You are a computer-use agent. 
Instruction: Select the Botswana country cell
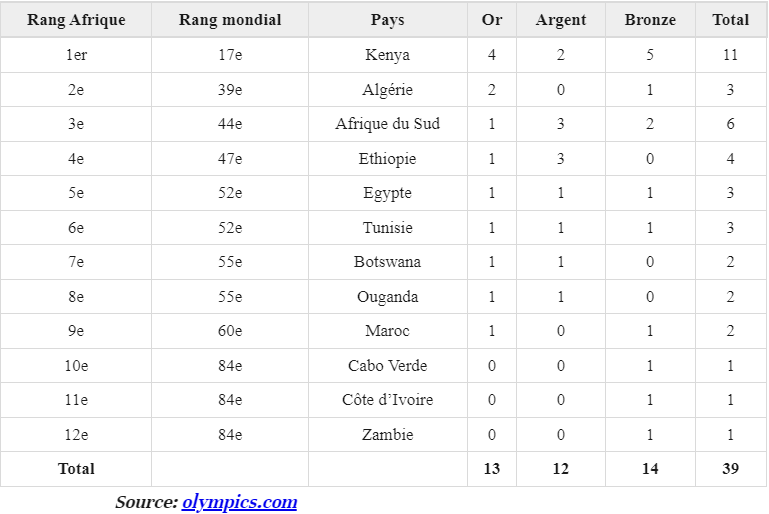coord(387,262)
